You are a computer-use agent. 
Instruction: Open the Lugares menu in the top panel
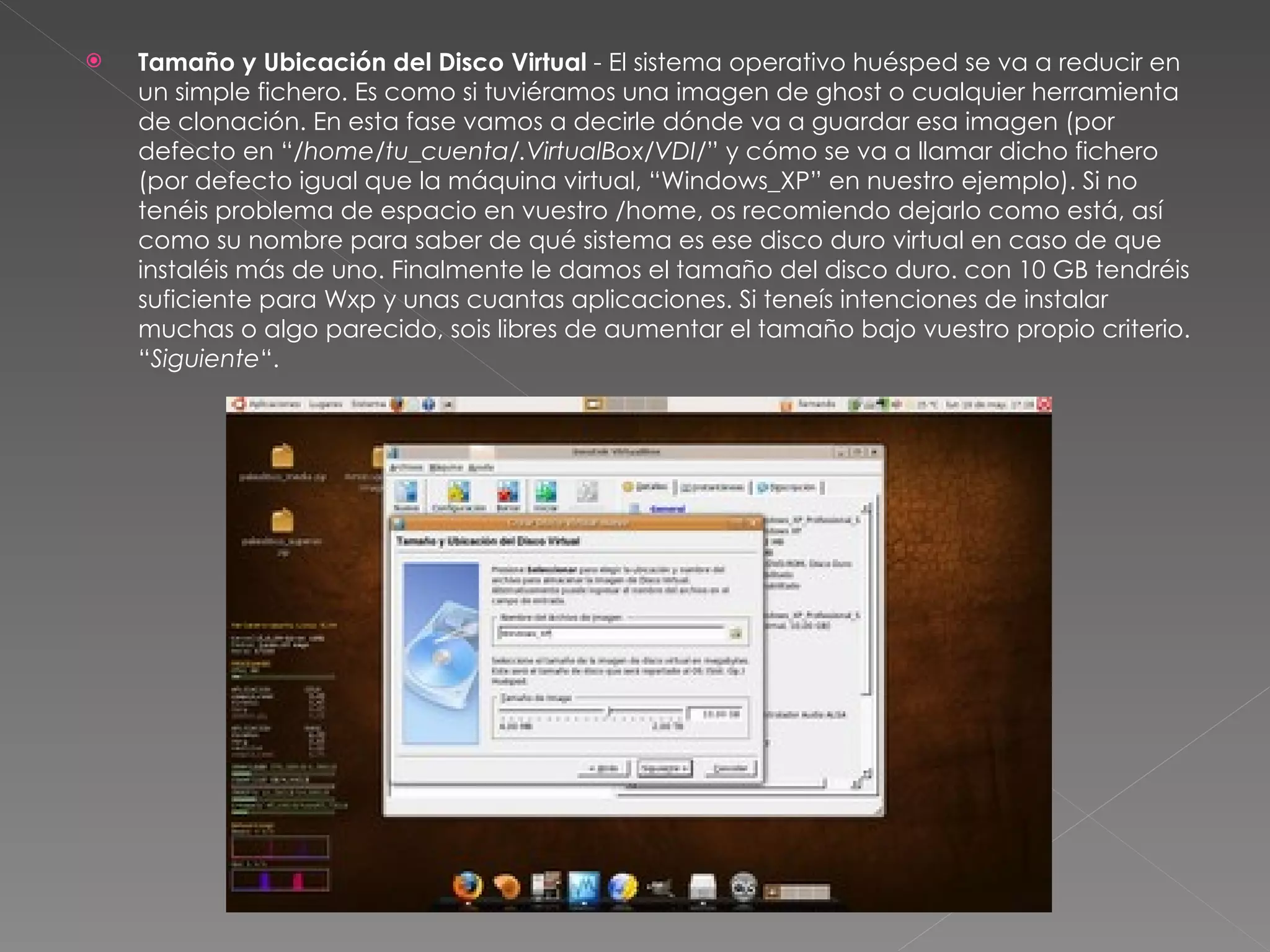[326, 404]
